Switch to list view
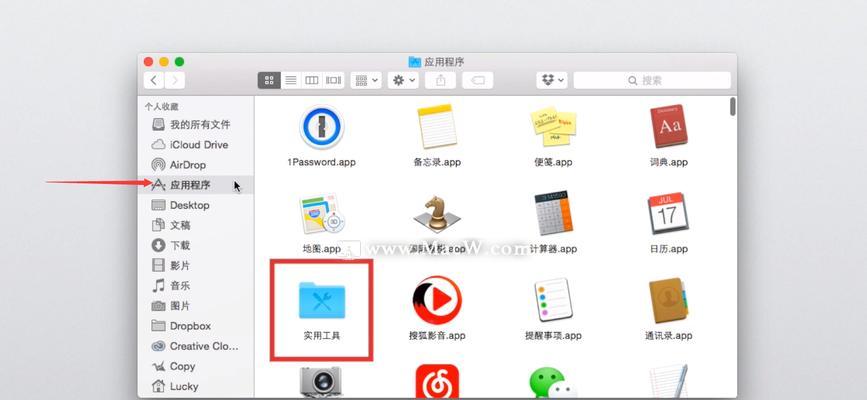The height and width of the screenshot is (400, 867). click(x=291, y=80)
